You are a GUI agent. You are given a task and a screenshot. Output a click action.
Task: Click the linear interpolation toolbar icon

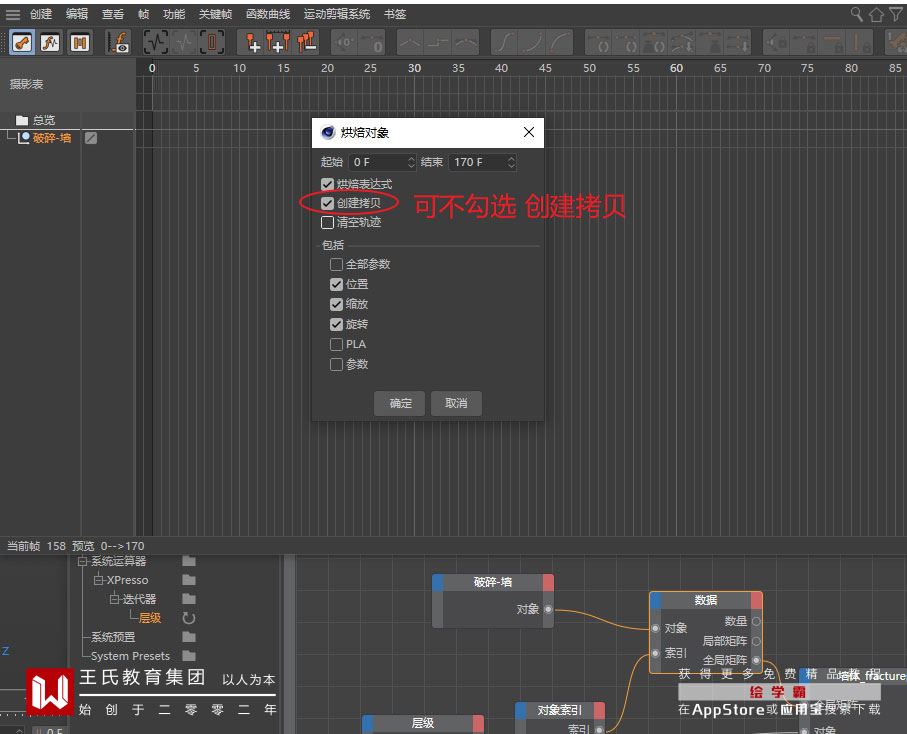click(x=410, y=43)
